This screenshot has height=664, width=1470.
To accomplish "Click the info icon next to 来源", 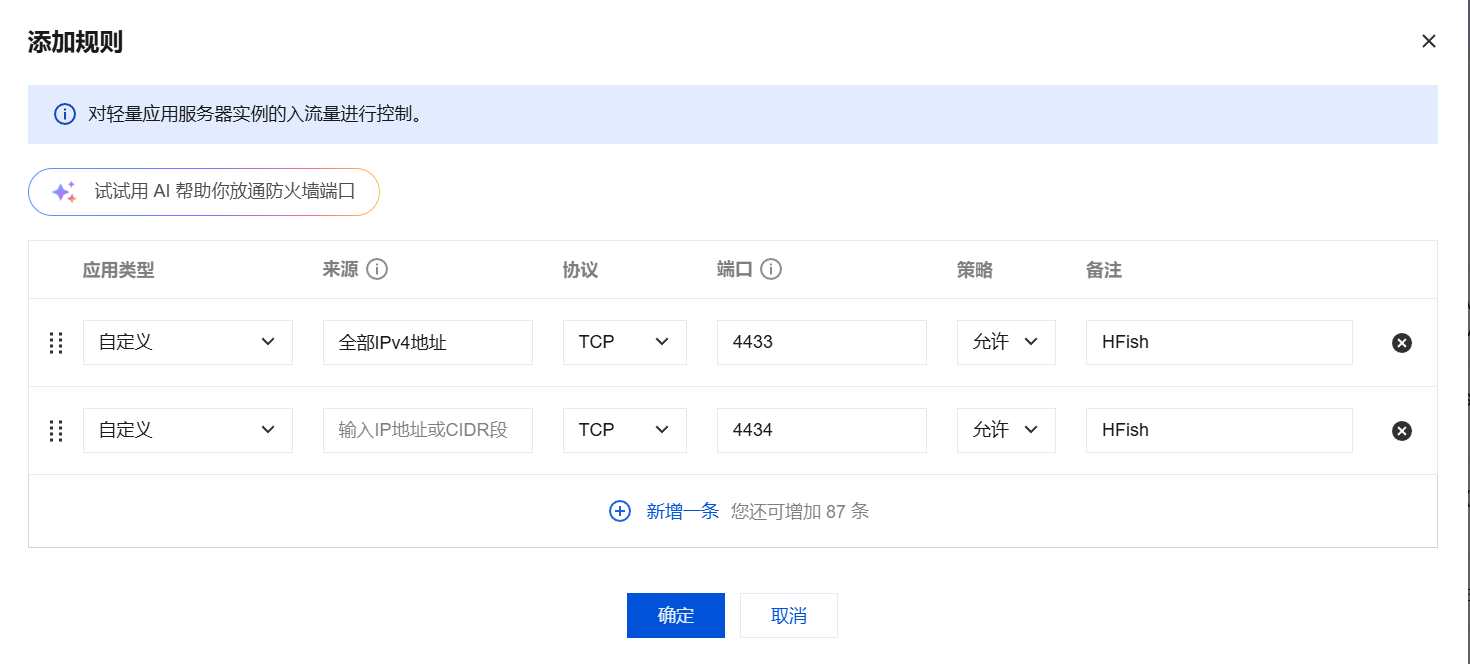I will (x=377, y=270).
